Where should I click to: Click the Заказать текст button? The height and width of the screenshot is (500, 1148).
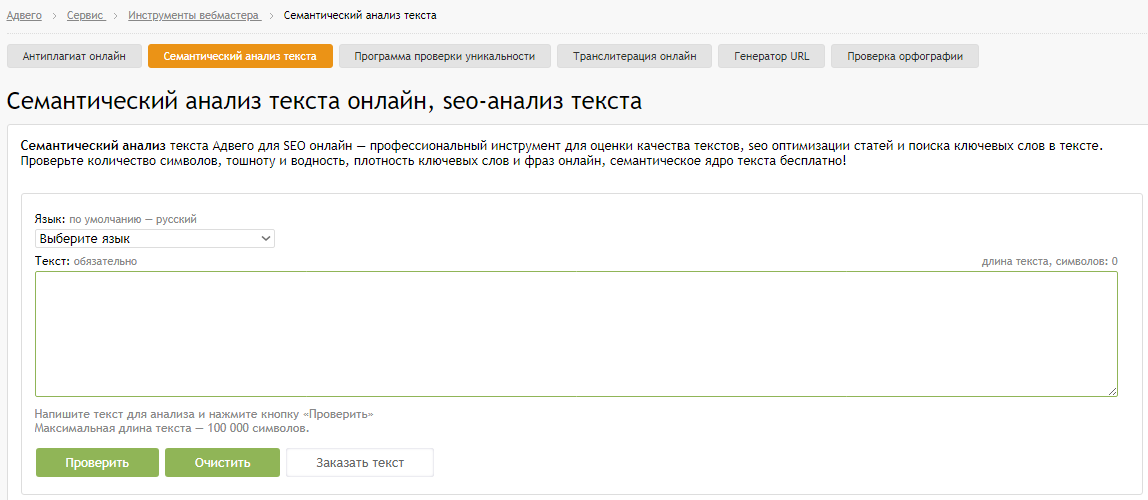(x=360, y=463)
